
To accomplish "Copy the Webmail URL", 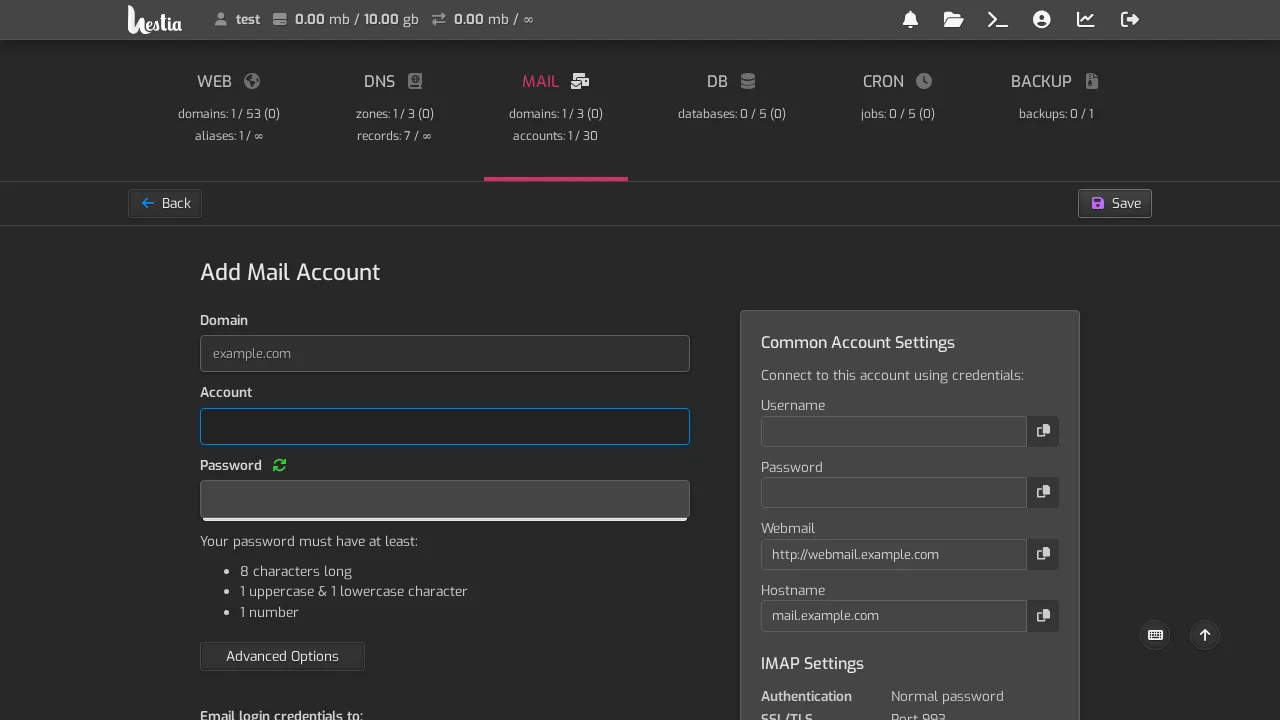I will pyautogui.click(x=1043, y=554).
